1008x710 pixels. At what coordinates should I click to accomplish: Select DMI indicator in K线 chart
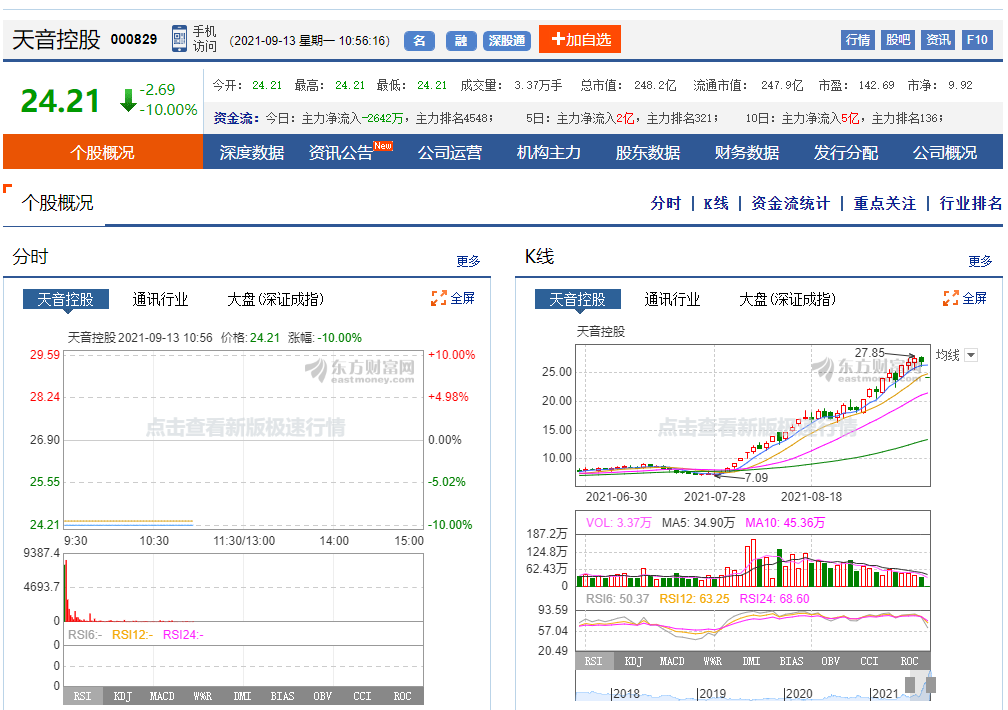click(x=751, y=661)
